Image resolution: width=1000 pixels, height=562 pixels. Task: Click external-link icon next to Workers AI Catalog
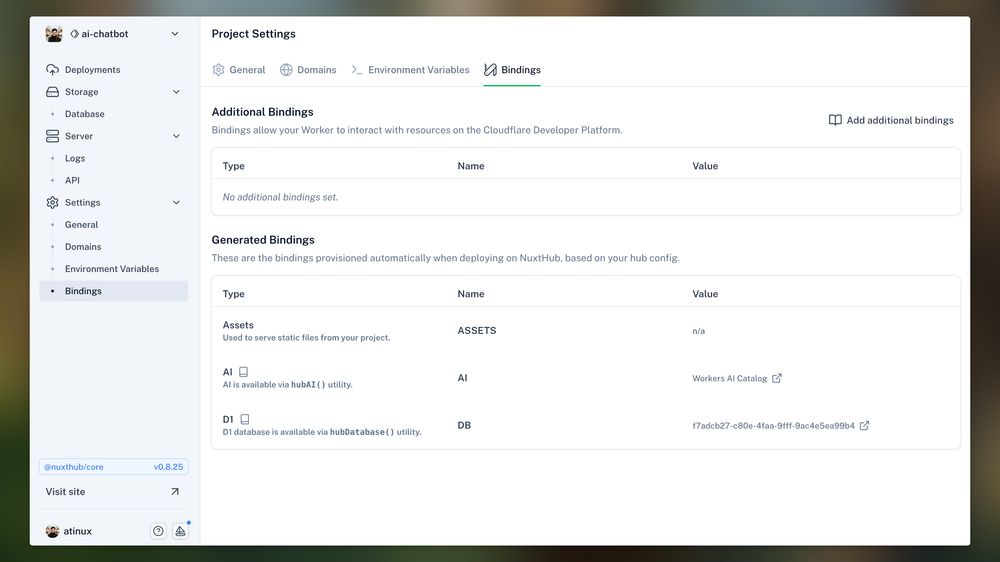777,378
